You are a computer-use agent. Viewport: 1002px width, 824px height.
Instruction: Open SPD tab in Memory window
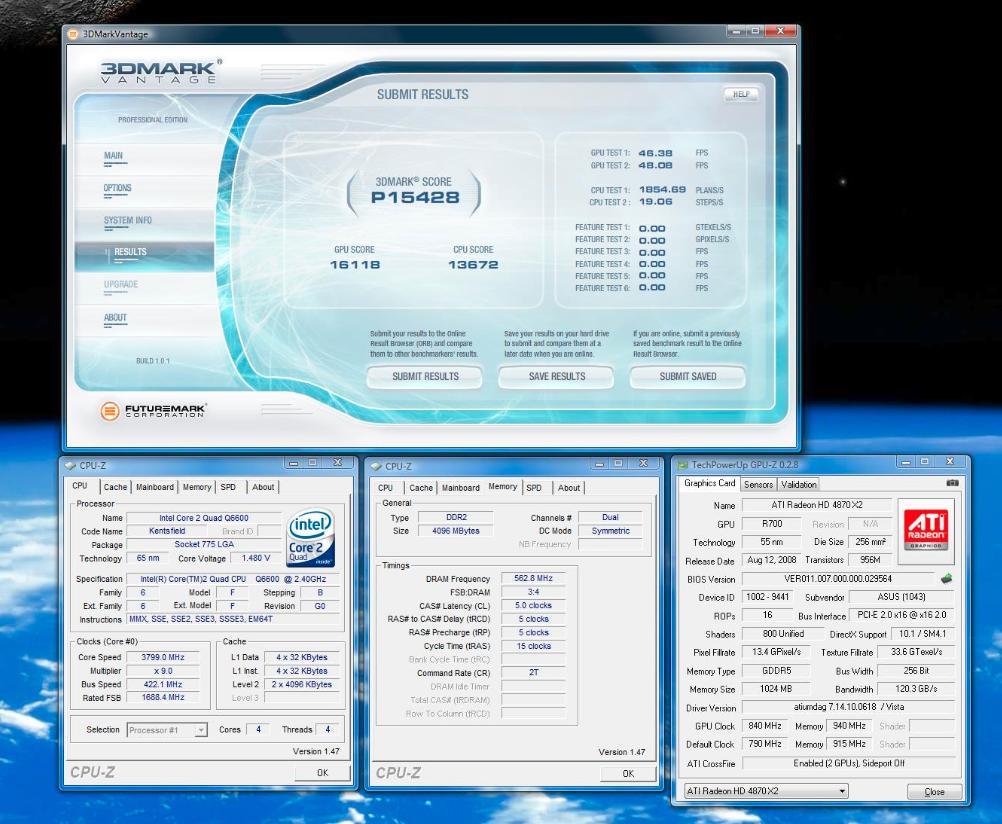(534, 488)
